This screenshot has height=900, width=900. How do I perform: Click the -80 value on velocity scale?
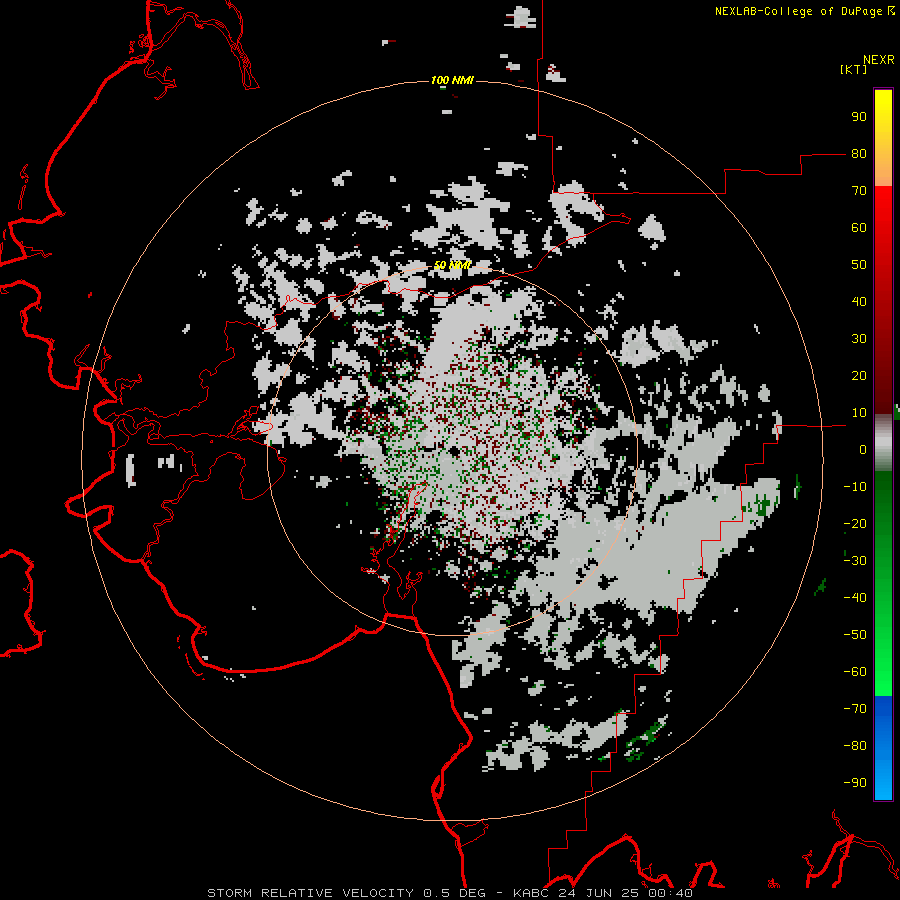click(855, 746)
